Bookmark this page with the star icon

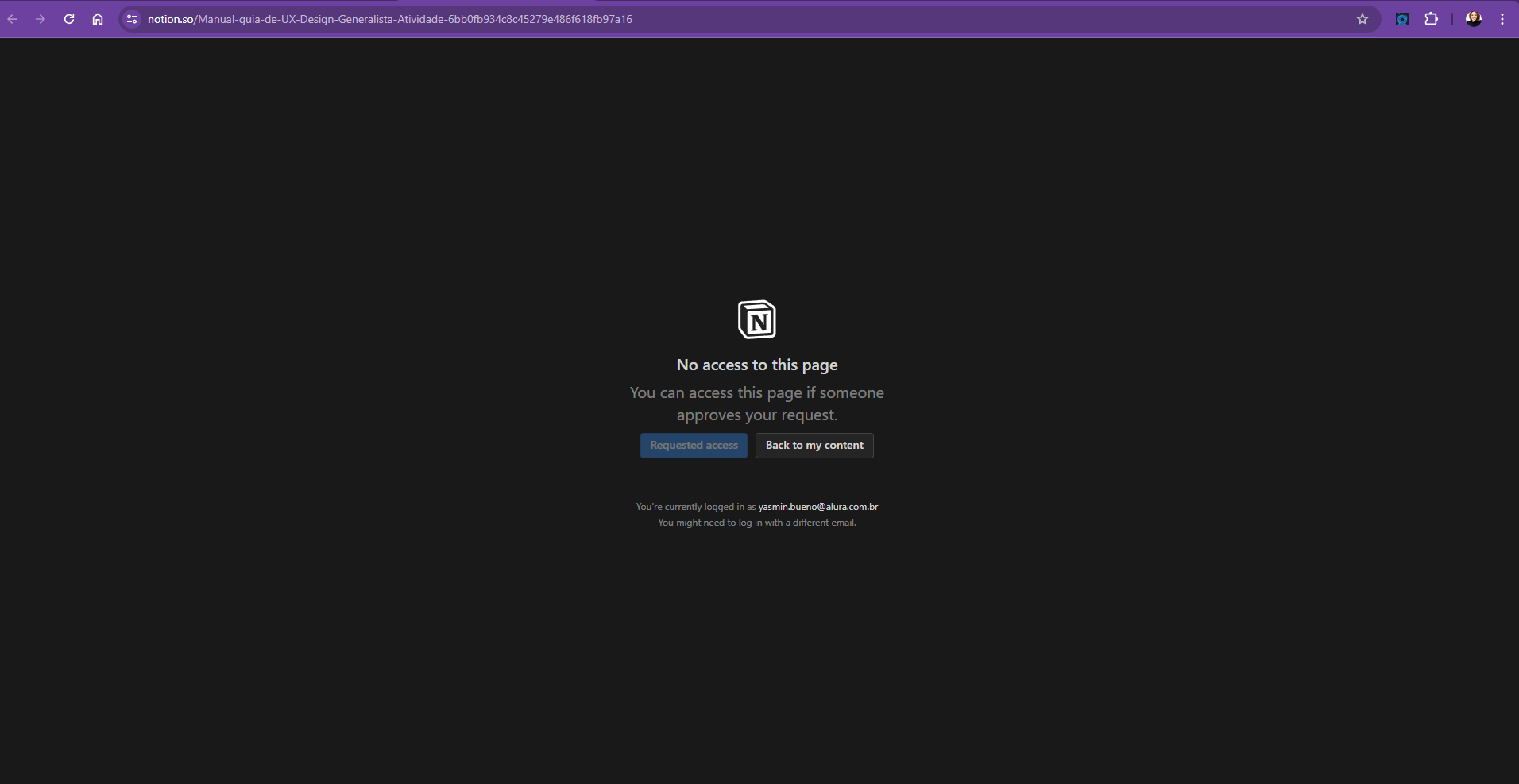1362,19
